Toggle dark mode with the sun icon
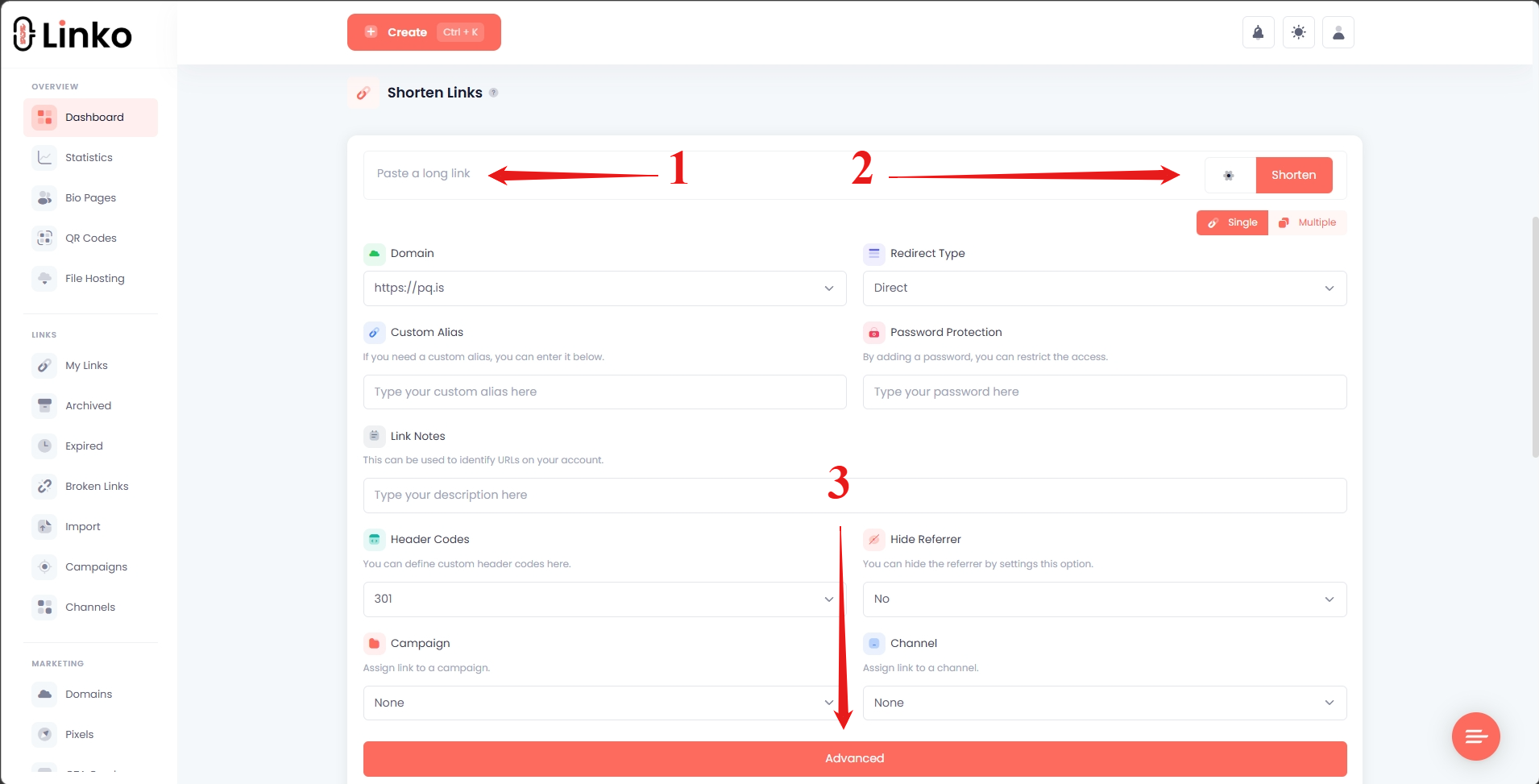Viewport: 1539px width, 784px height. tap(1298, 32)
